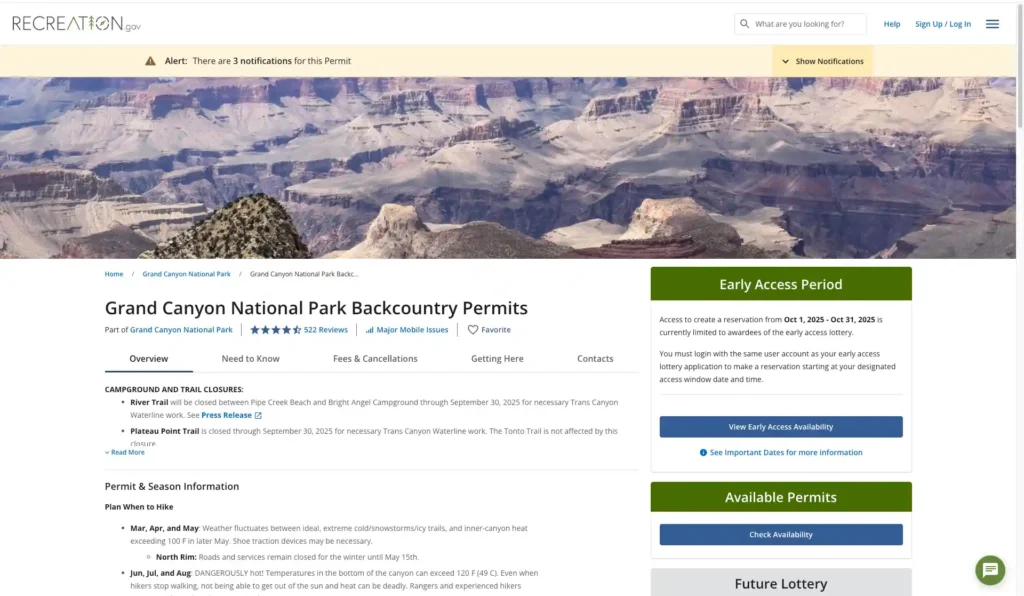This screenshot has height=596, width=1024.
Task: Click the external link icon after Press Release
Action: tap(258, 415)
